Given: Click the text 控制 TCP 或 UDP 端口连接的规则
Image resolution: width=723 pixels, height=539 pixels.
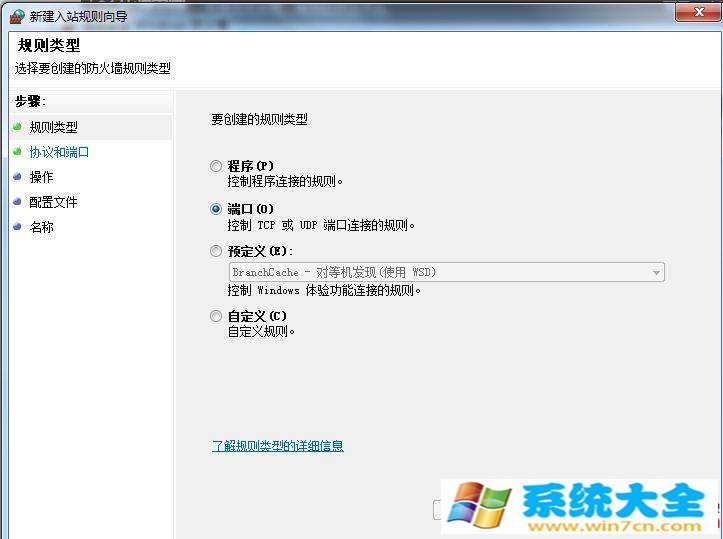Looking at the screenshot, I should pos(321,225).
